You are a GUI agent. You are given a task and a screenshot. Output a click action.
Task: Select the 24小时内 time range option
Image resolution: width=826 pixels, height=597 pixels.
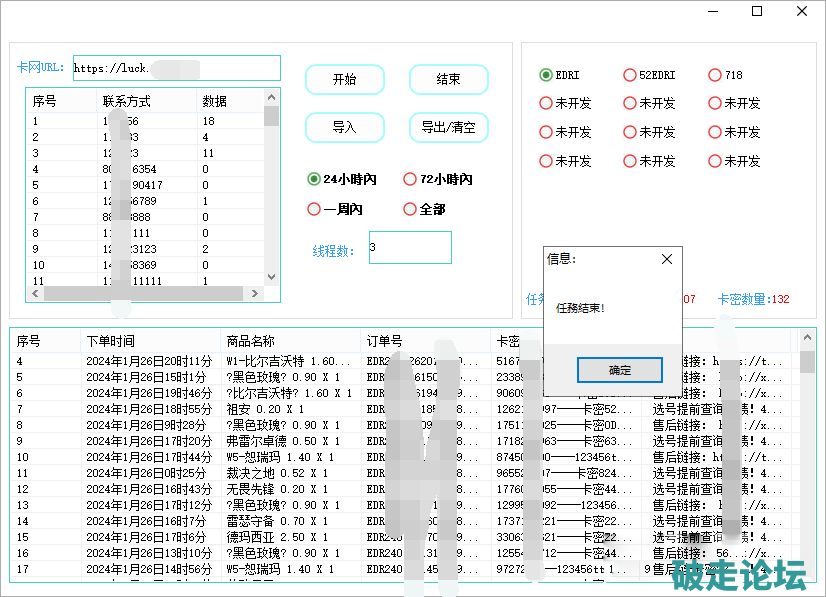[314, 180]
